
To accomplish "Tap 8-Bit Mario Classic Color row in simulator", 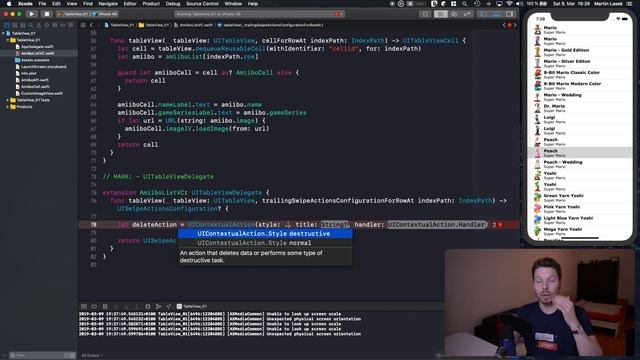I will 580,75.
